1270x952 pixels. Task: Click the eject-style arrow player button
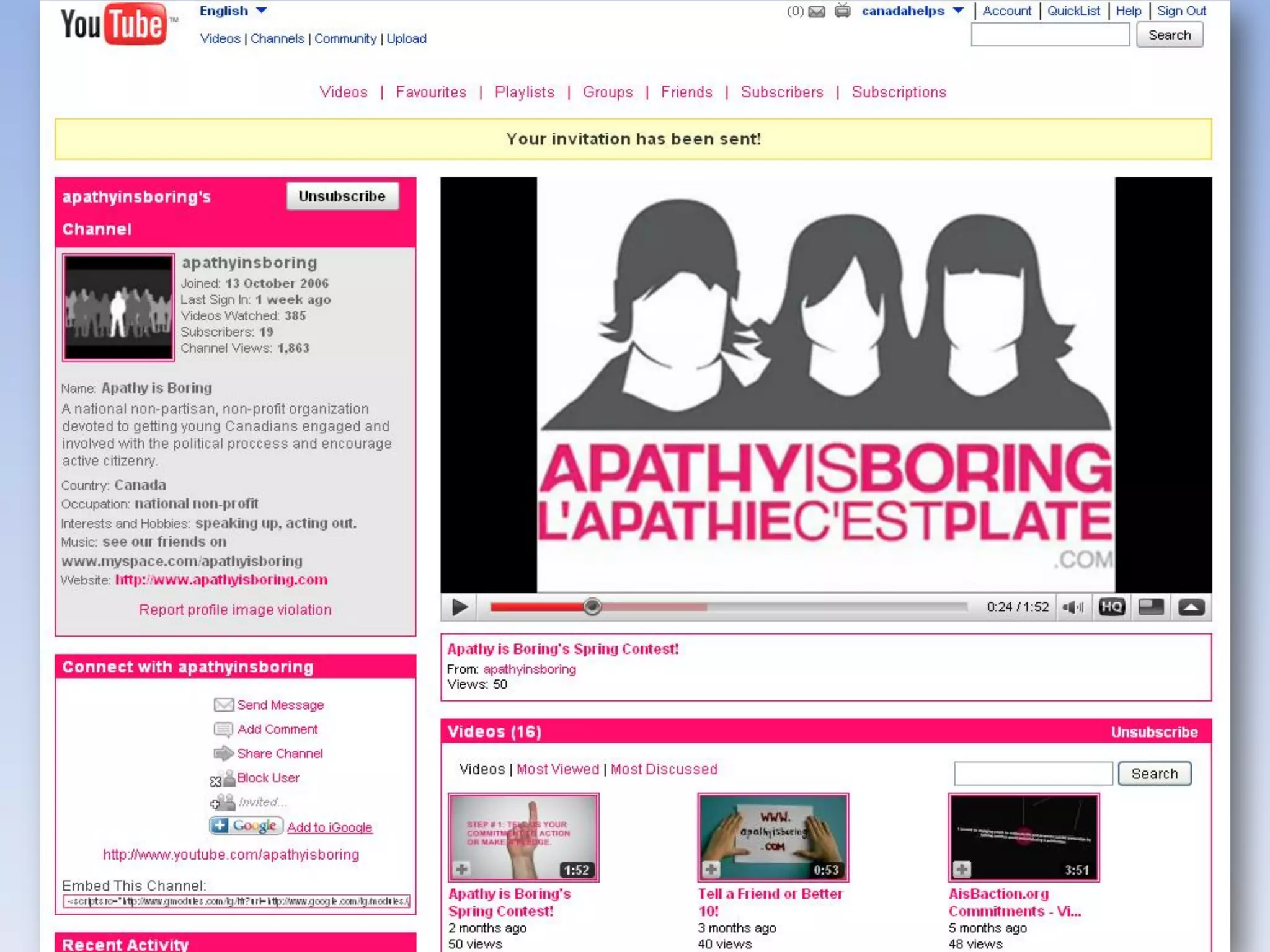1191,607
